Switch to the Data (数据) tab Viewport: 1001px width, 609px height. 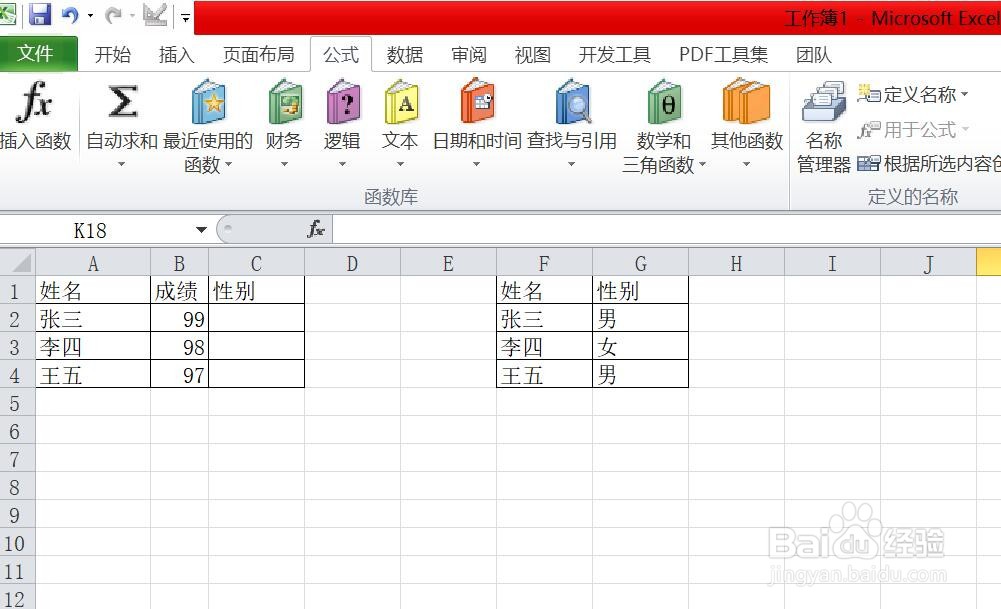pyautogui.click(x=405, y=55)
